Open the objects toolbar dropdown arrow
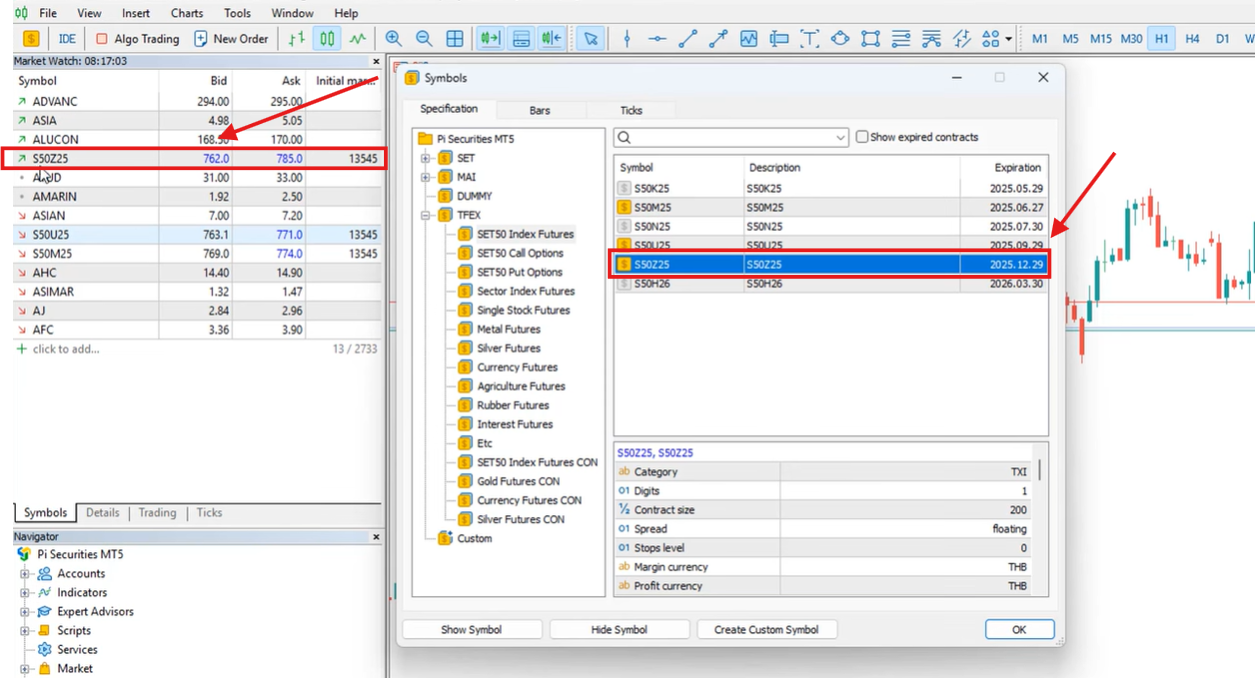1255x678 pixels. 1008,39
